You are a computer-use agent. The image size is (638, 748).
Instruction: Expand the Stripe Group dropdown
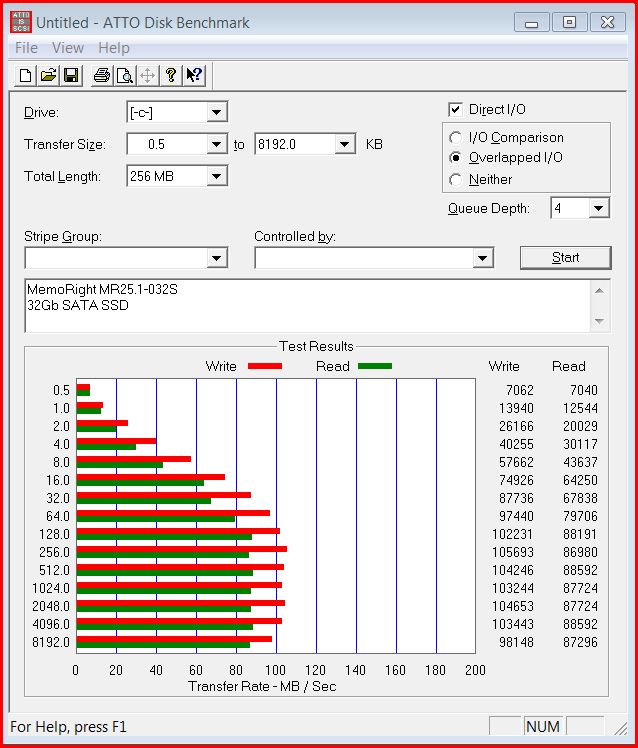point(216,258)
